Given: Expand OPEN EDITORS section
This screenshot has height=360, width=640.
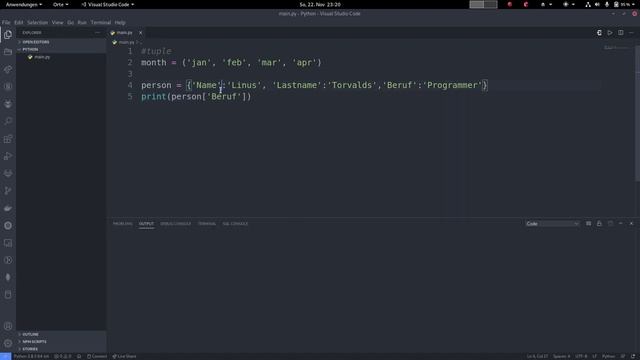Looking at the screenshot, I should tap(61, 42).
